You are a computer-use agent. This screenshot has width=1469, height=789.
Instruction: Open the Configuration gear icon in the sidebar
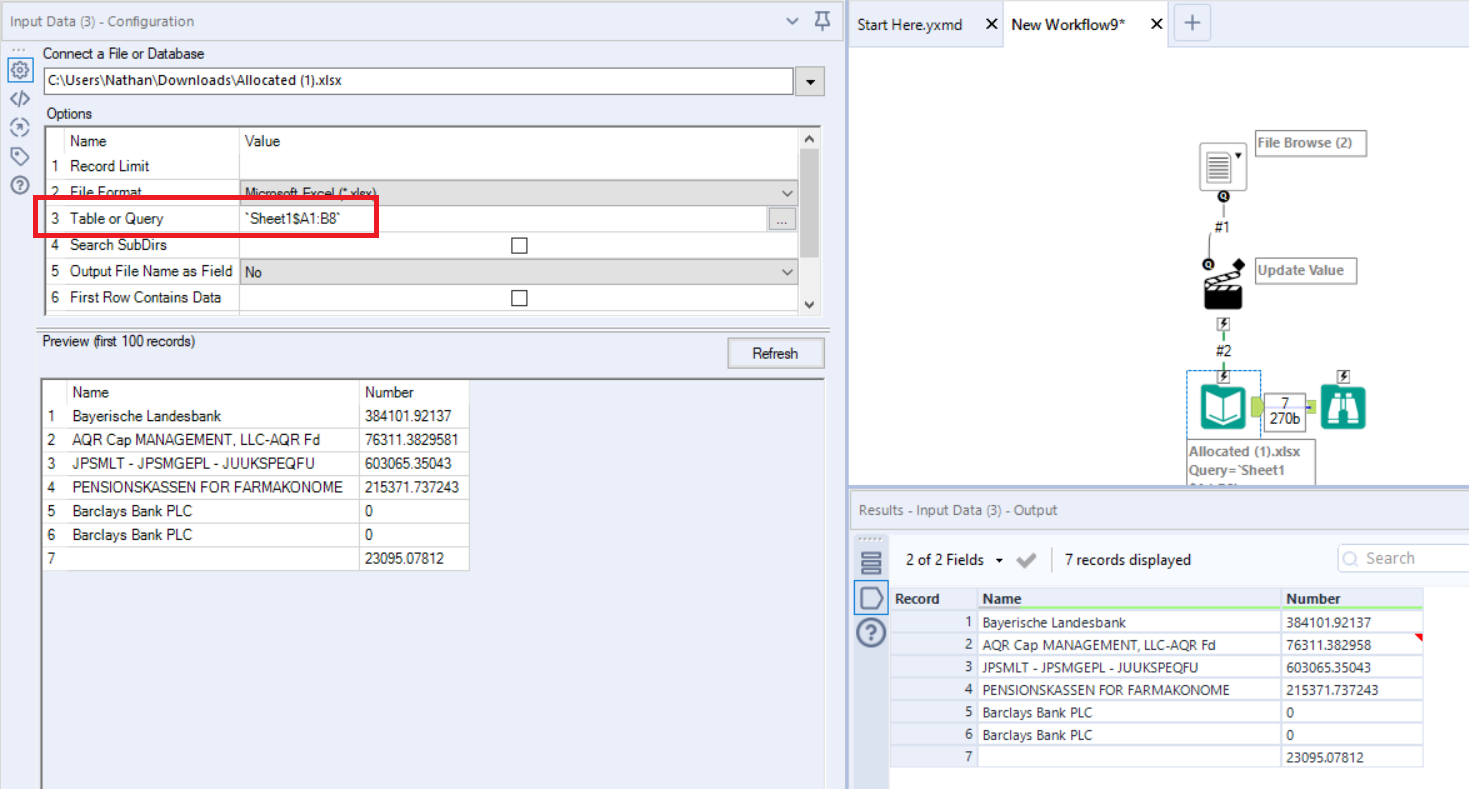[20, 70]
